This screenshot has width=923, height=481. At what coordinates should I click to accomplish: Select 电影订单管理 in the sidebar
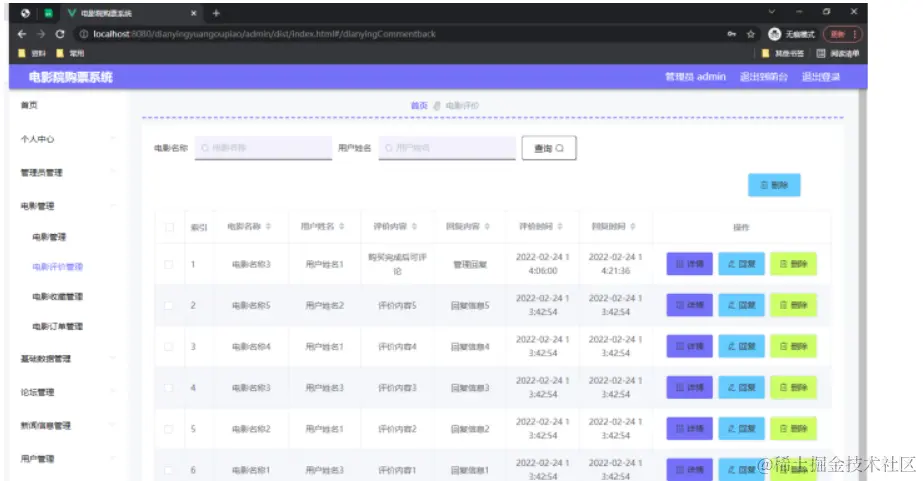click(x=58, y=327)
